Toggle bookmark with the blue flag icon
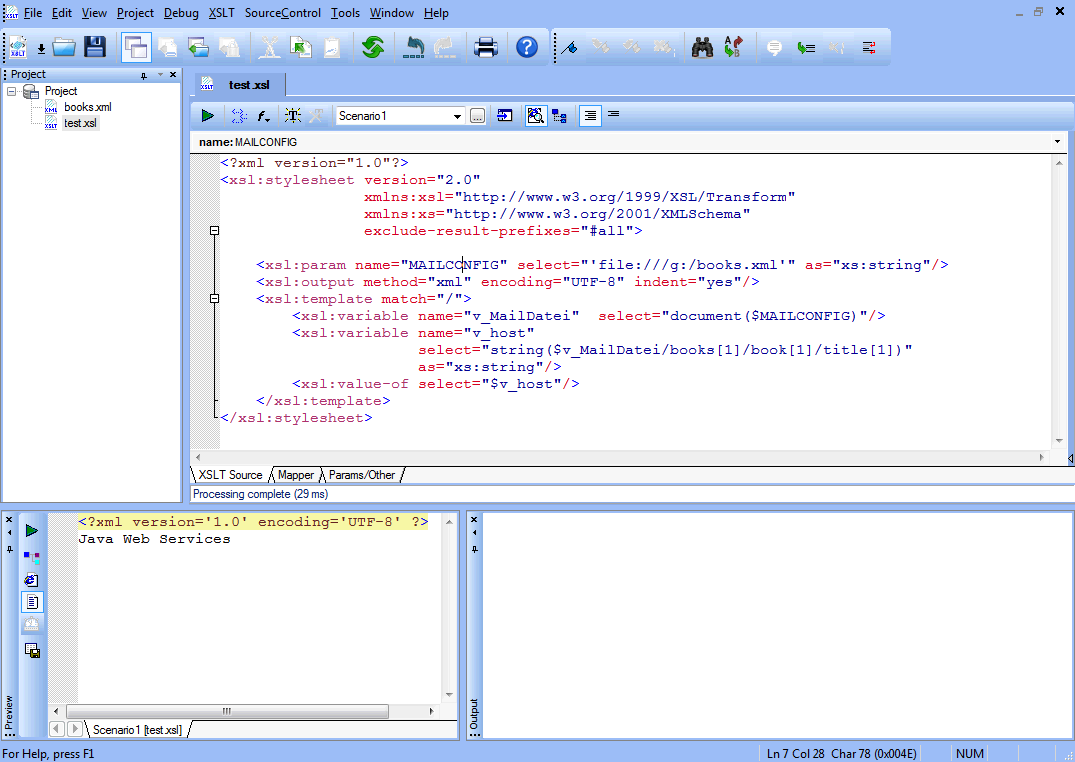This screenshot has height=762, width=1075. (569, 47)
